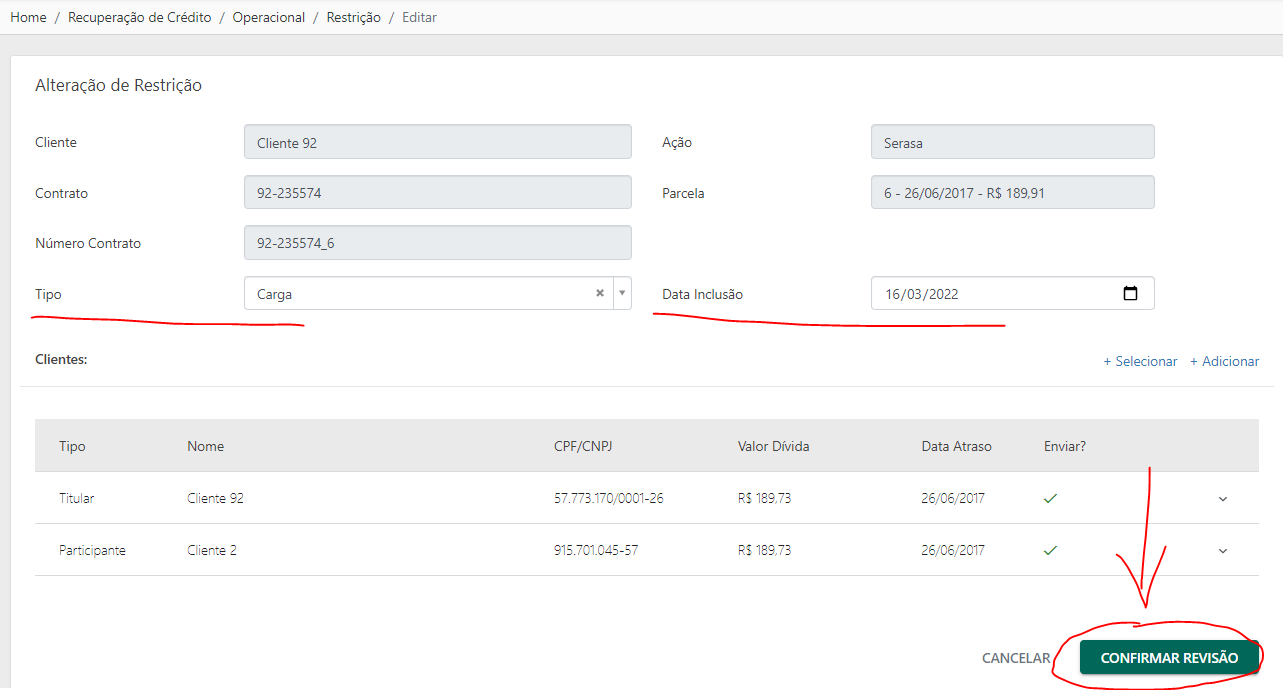Open Recuperação de Crédito breadcrumb
The height and width of the screenshot is (690, 1283).
pos(140,17)
